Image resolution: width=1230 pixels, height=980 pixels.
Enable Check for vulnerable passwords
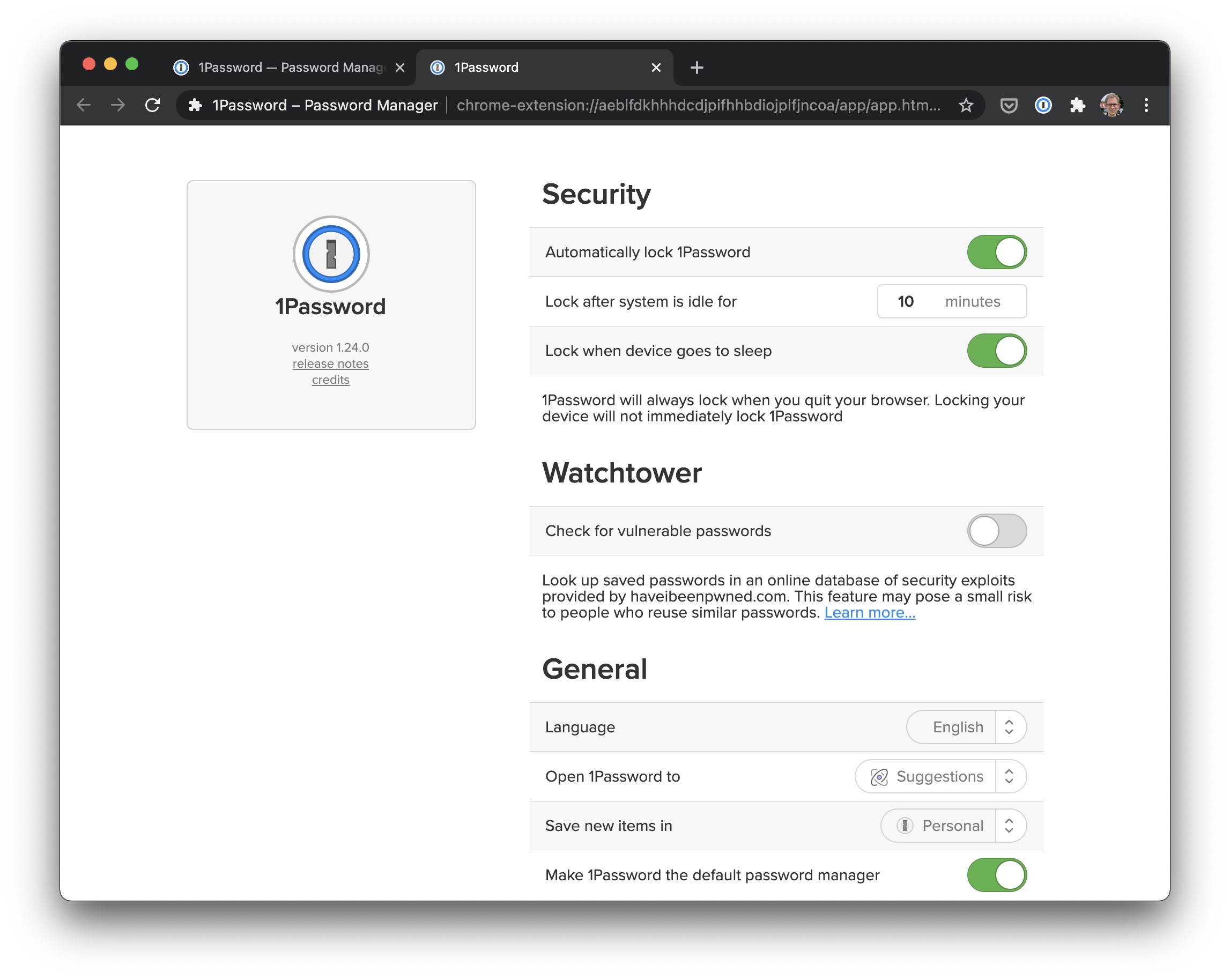[x=997, y=531]
